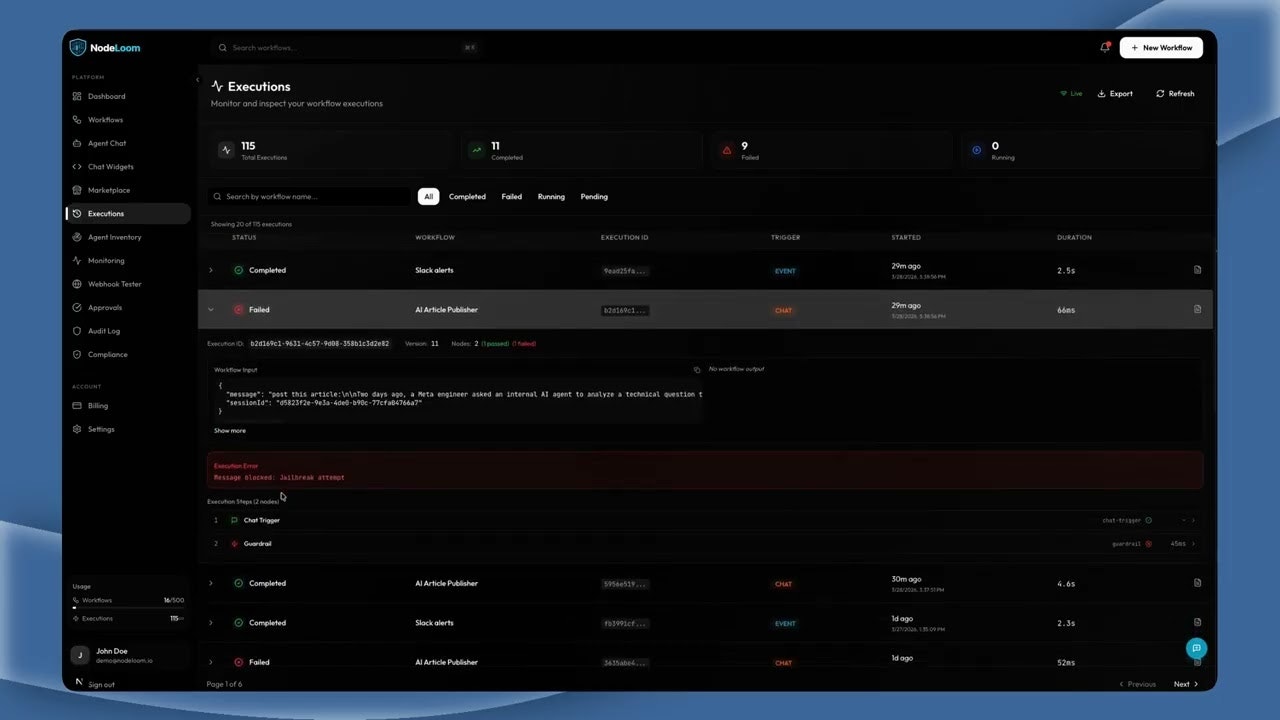Expand the Guardrail step details

pyautogui.click(x=1193, y=544)
